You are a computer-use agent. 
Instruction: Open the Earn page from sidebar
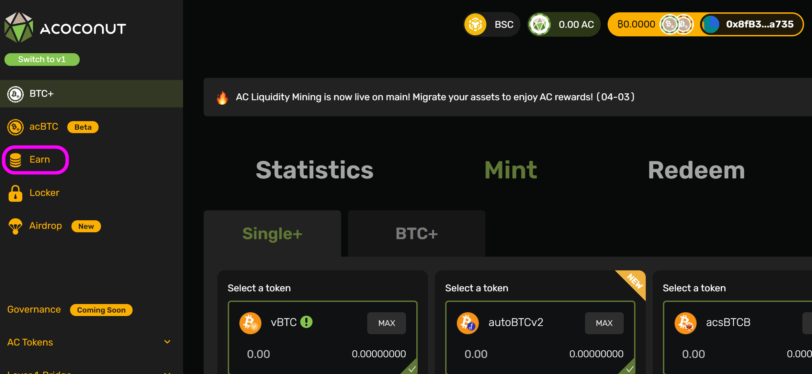click(x=36, y=160)
